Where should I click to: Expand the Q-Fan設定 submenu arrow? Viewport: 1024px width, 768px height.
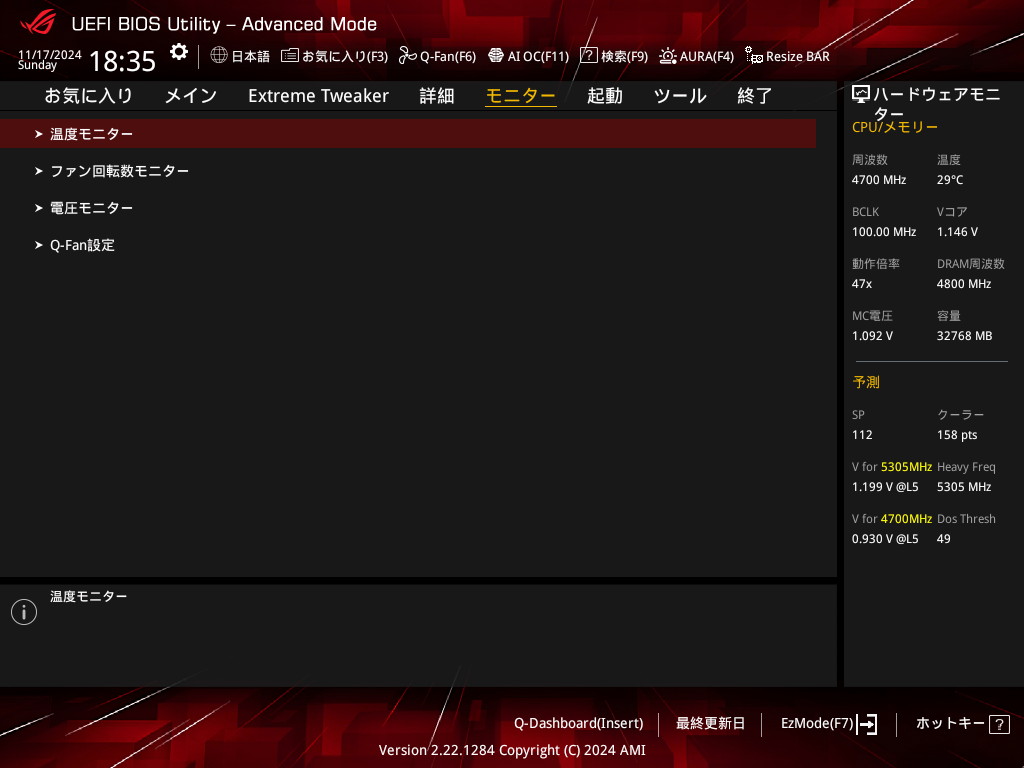pyautogui.click(x=39, y=246)
